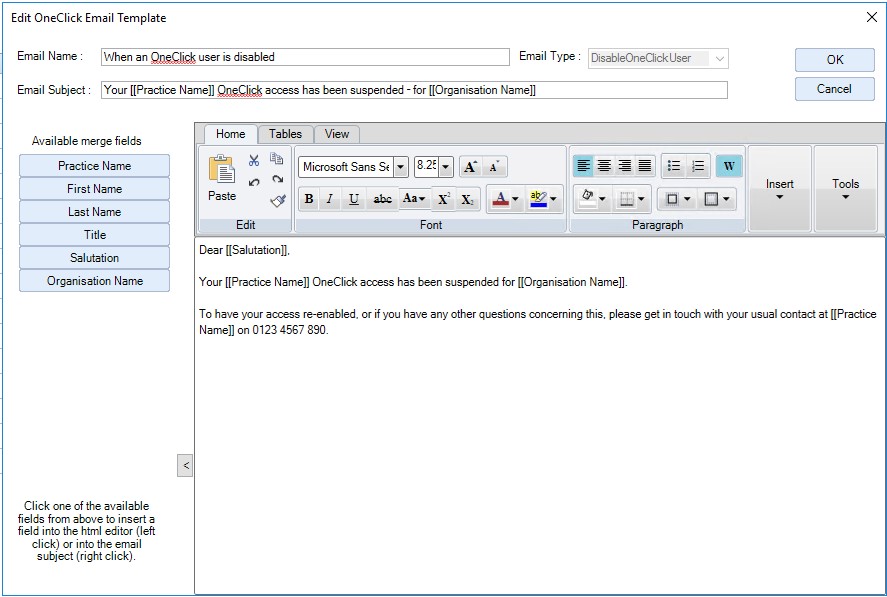Click the Cancel button
Image resolution: width=887 pixels, height=597 pixels.
pyautogui.click(x=834, y=89)
